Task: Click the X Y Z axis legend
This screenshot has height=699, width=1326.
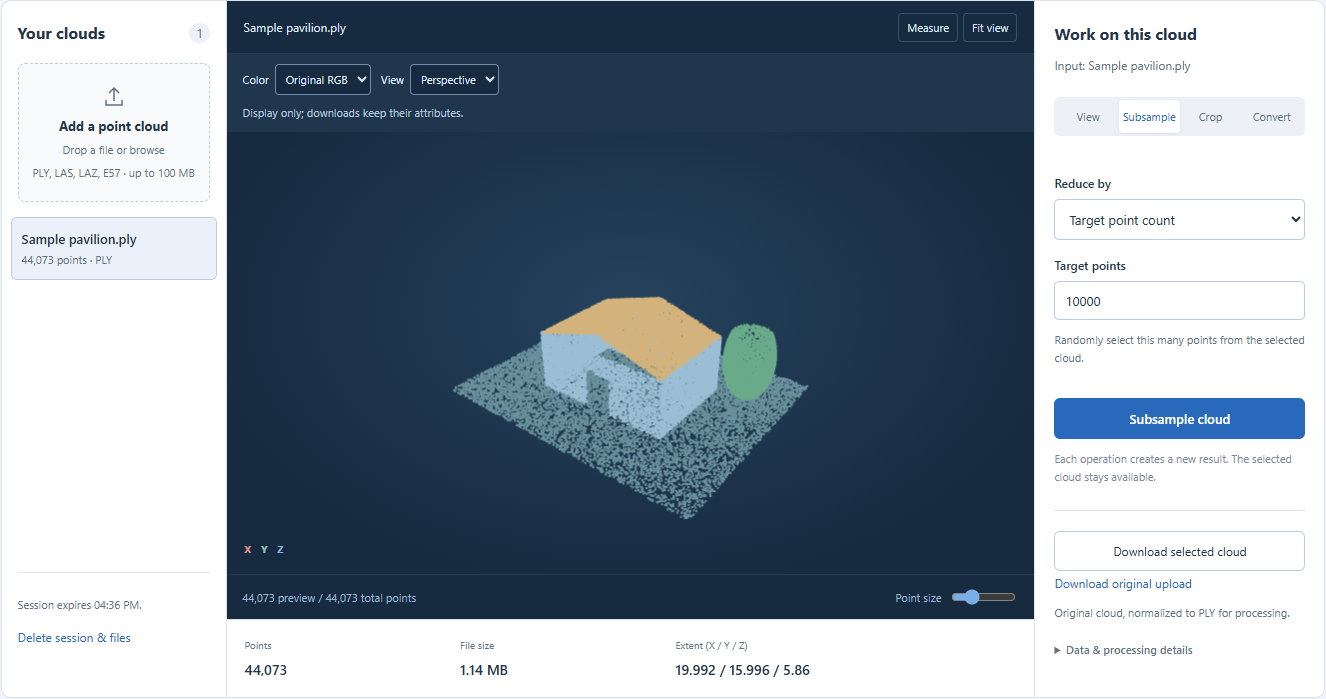Action: click(x=264, y=549)
